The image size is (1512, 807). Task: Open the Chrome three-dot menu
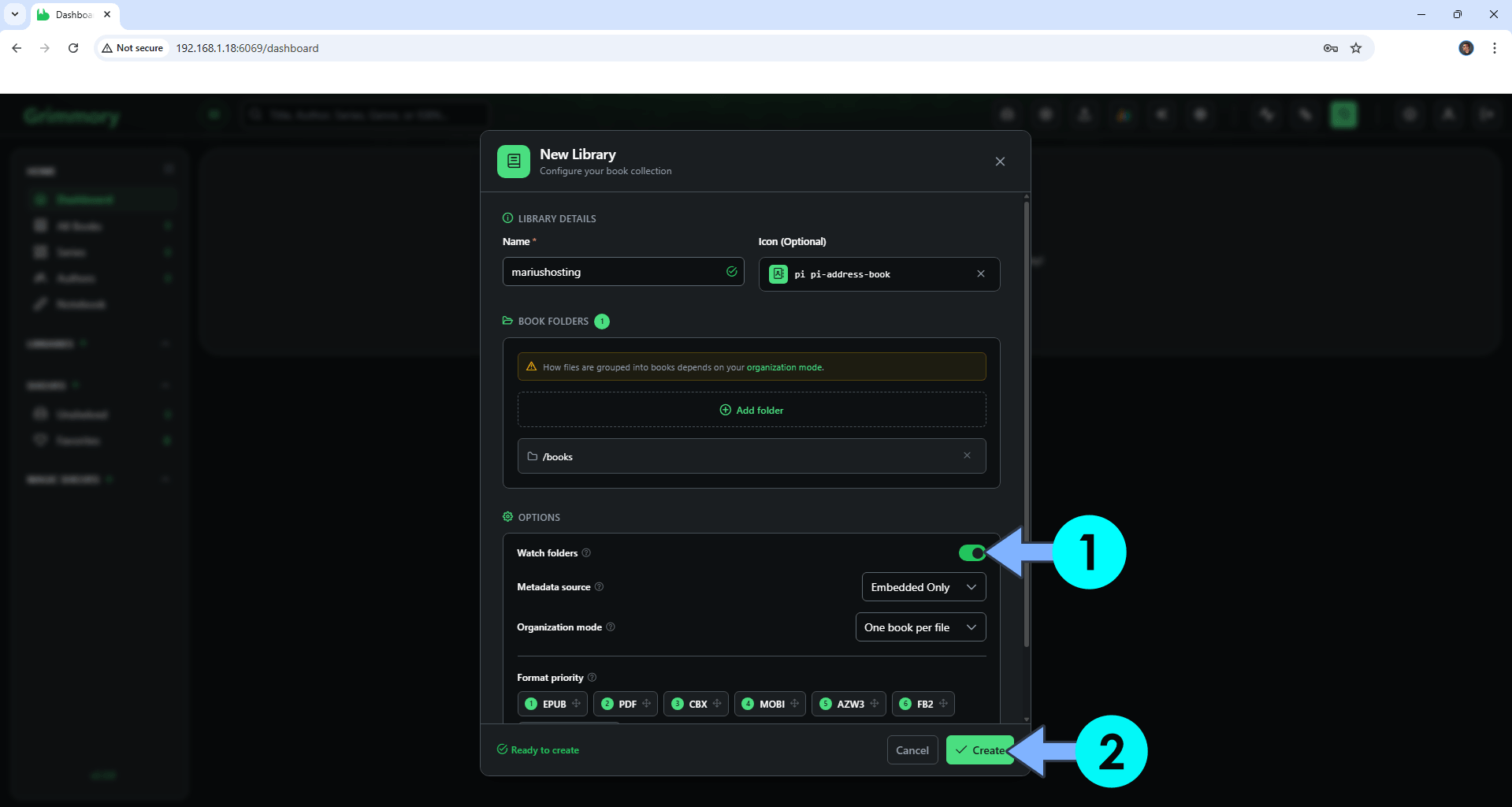pos(1494,48)
